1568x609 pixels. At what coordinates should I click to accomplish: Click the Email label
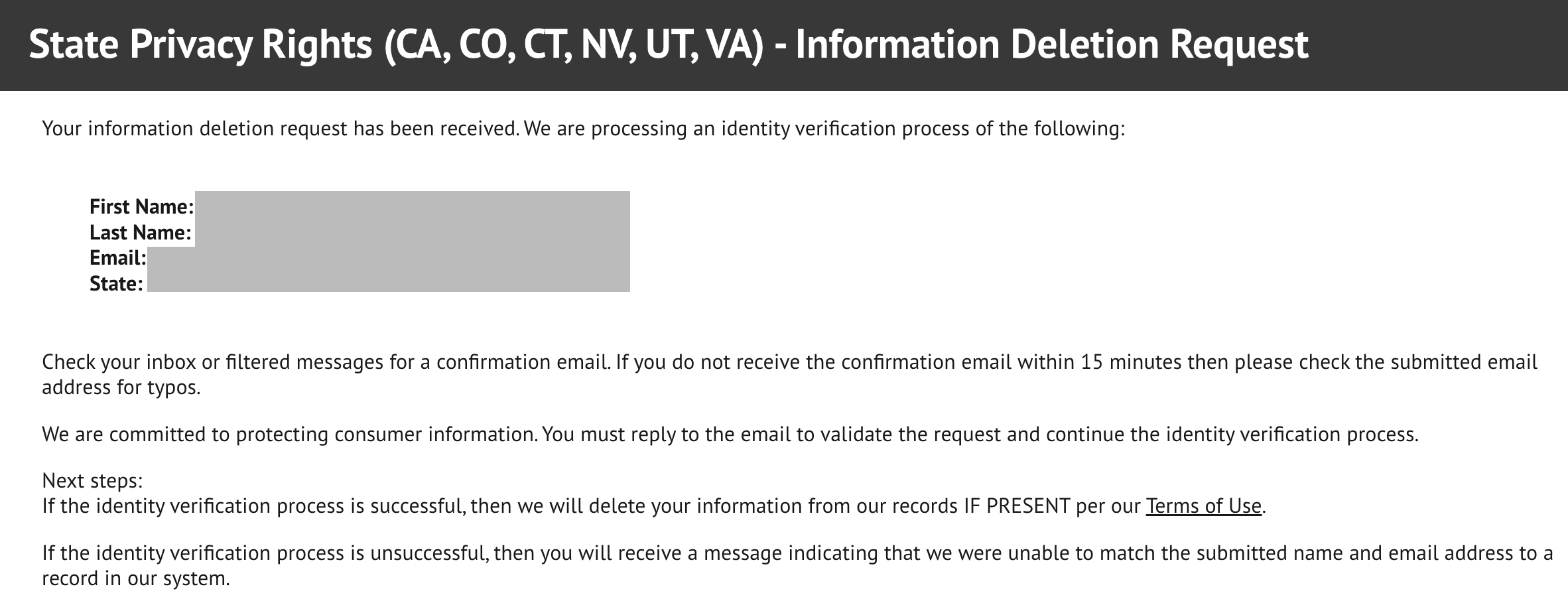click(x=117, y=258)
